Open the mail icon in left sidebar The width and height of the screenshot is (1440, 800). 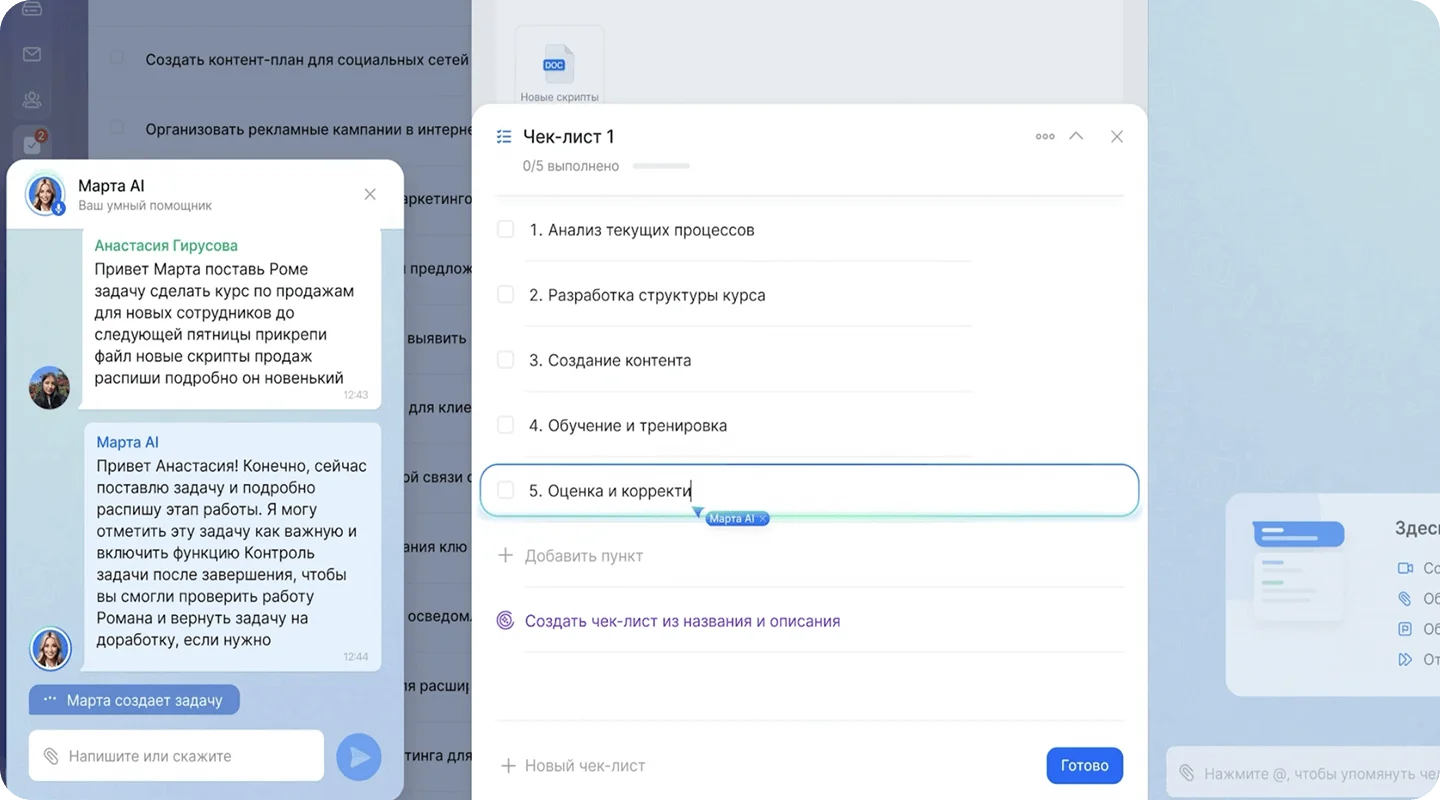pyautogui.click(x=32, y=54)
